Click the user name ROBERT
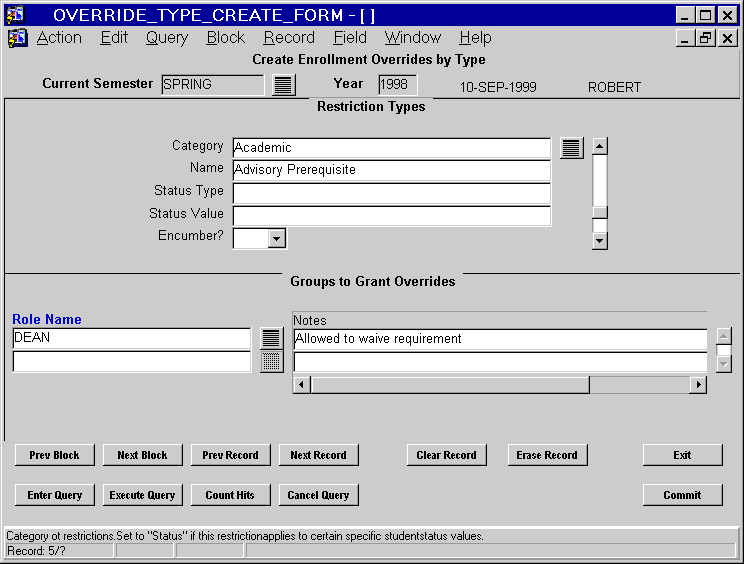The height and width of the screenshot is (564, 744). tap(614, 87)
